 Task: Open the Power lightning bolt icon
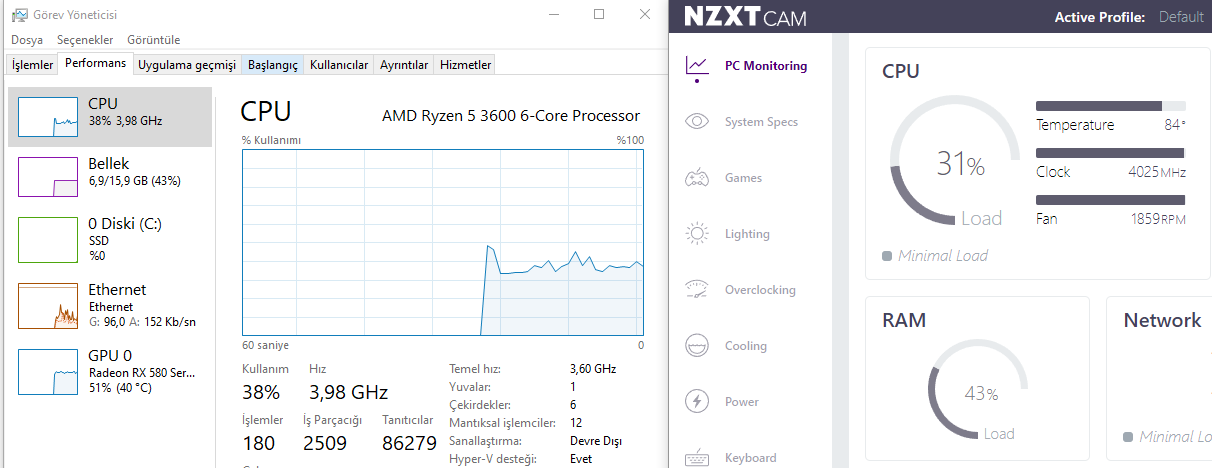tap(697, 402)
